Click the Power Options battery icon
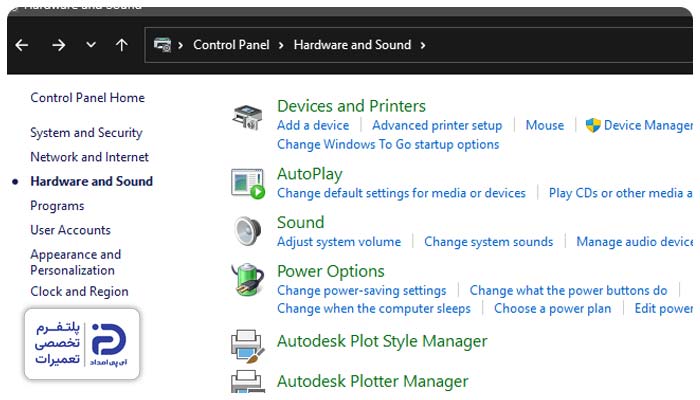 (x=247, y=279)
